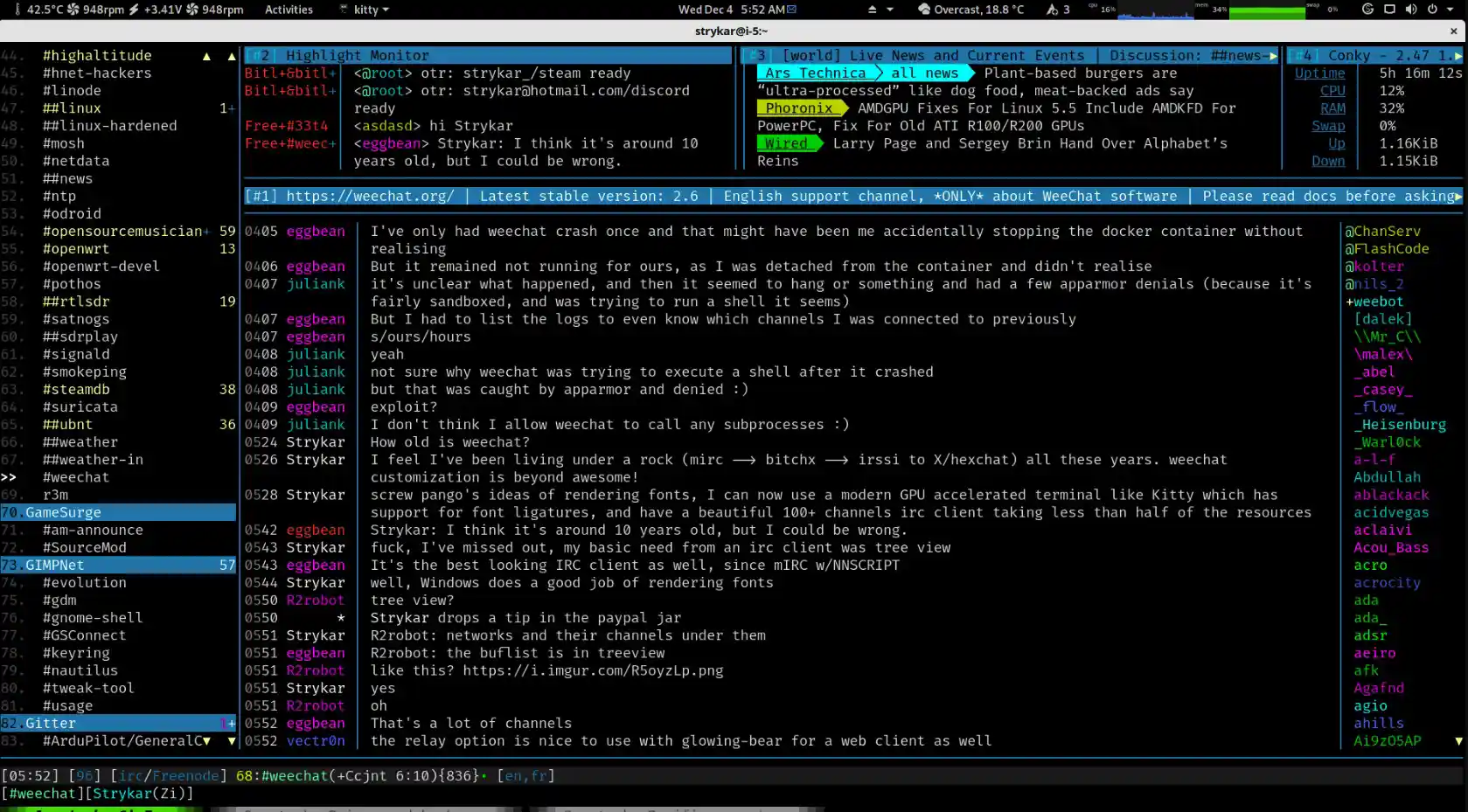Open the Grammarly-style G tray icon
The width and height of the screenshot is (1468, 812).
1368,10
